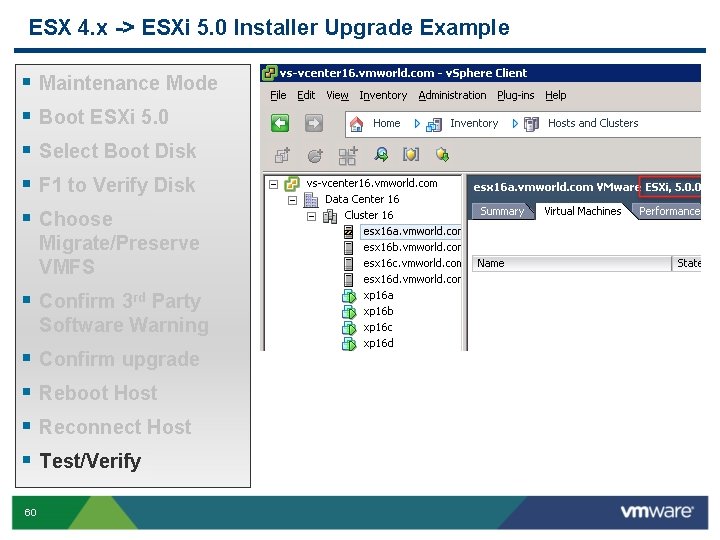Select esx16d.vmworld.com host in tree

(x=411, y=280)
